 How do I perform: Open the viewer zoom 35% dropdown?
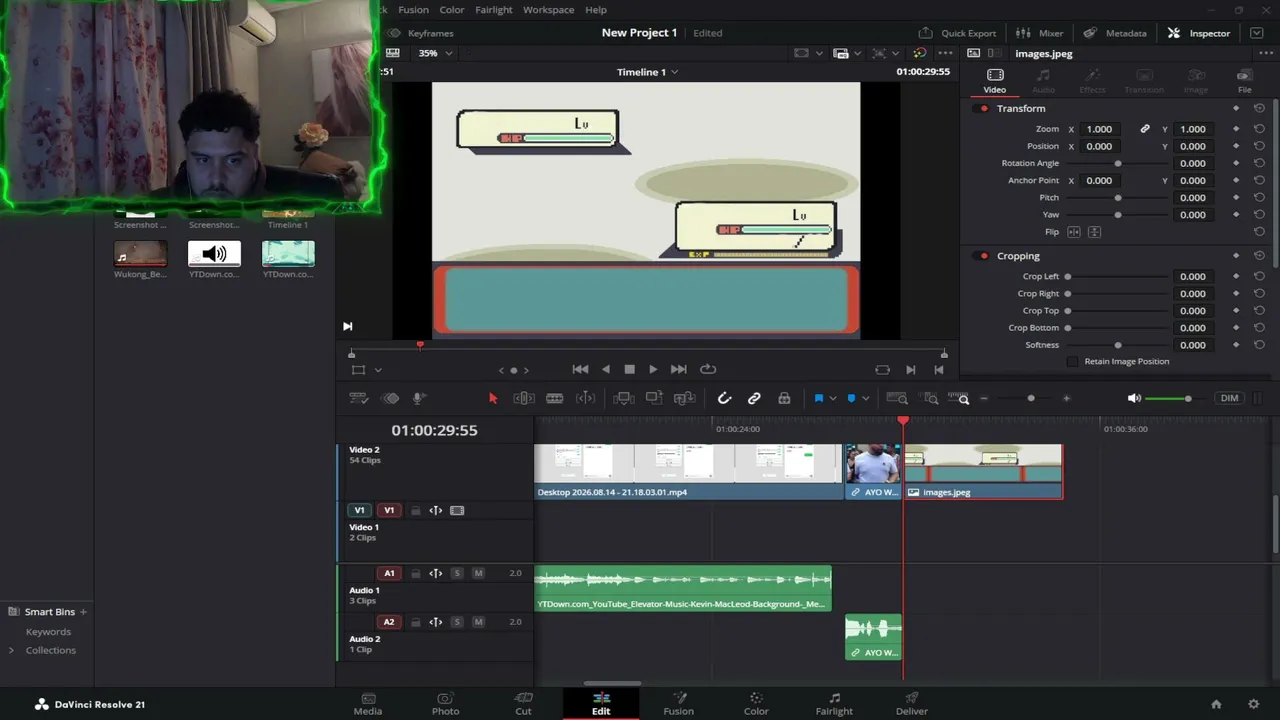click(435, 53)
